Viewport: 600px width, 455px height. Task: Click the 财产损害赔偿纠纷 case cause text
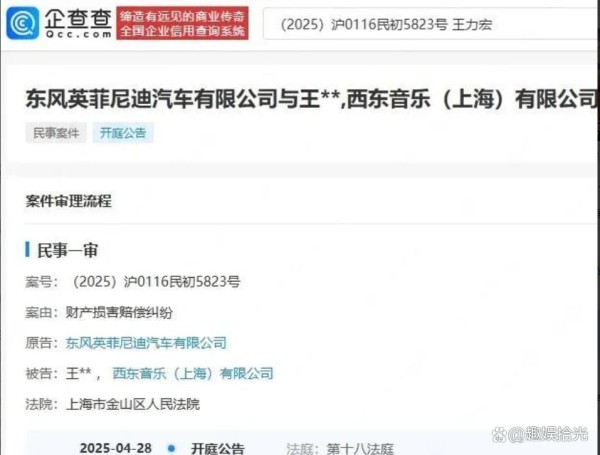click(x=119, y=313)
